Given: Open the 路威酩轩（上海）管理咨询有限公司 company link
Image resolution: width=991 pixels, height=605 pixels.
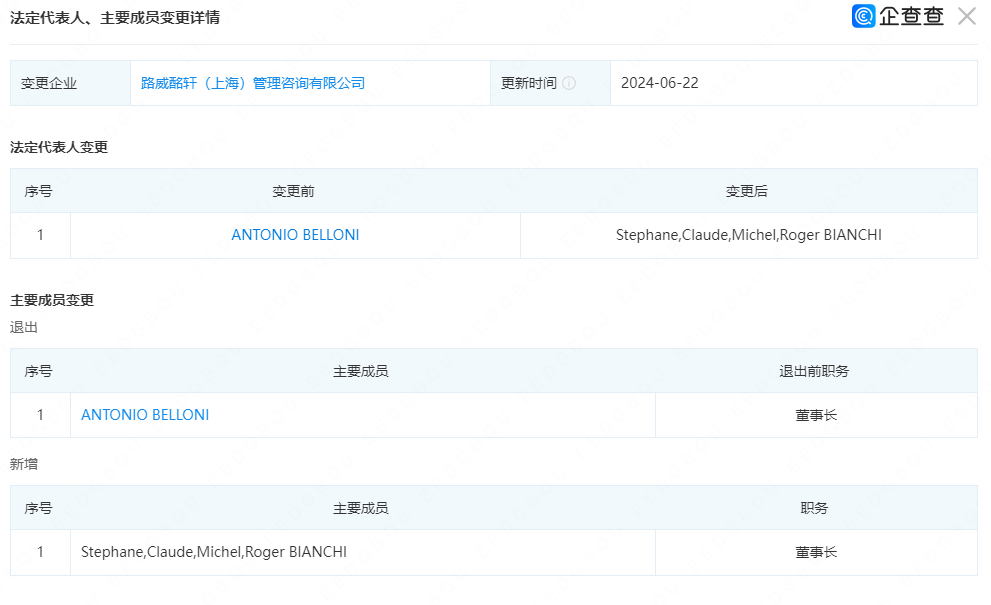Looking at the screenshot, I should 253,83.
